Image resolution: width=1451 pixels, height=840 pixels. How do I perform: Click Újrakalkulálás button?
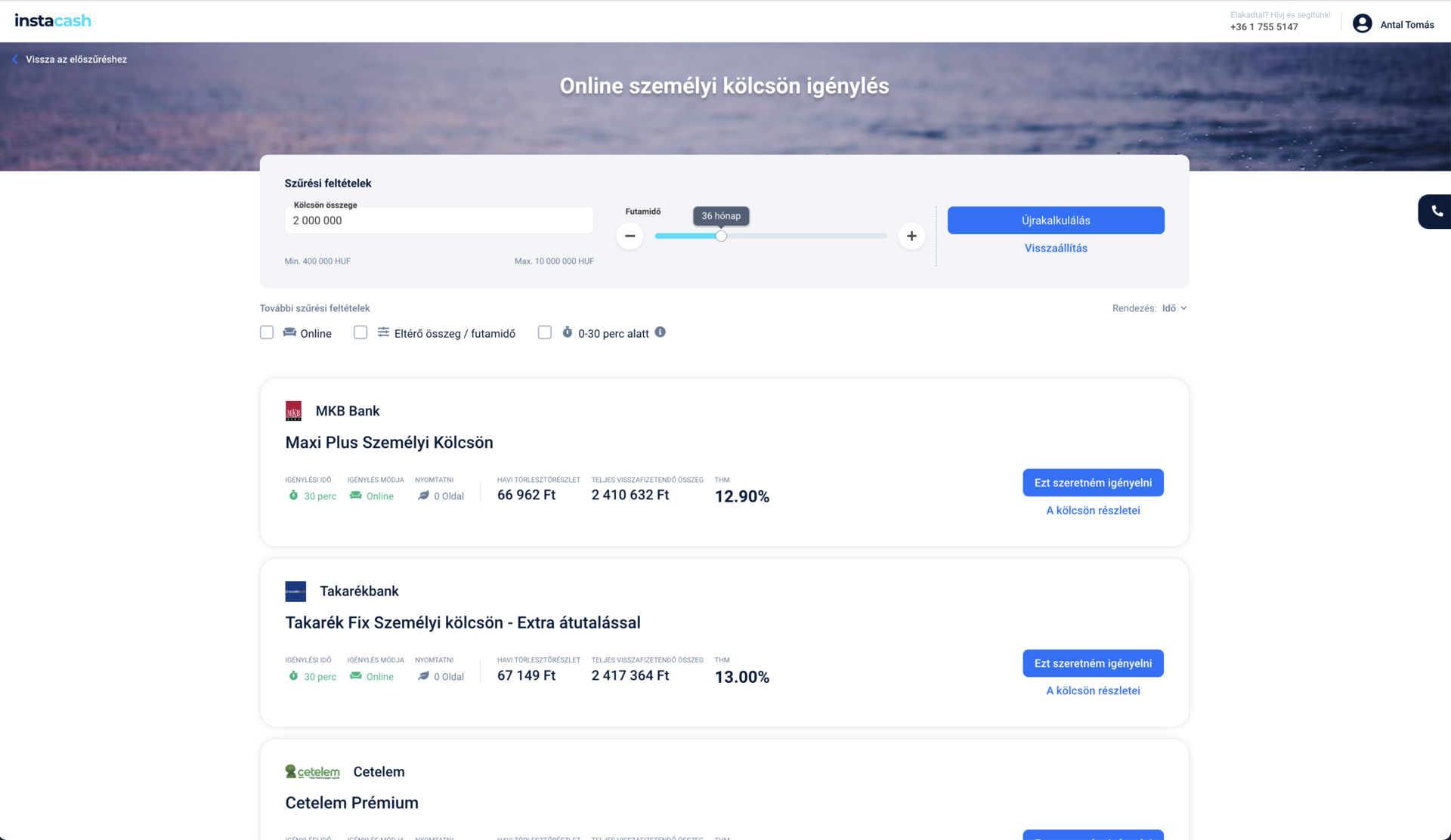tap(1056, 221)
